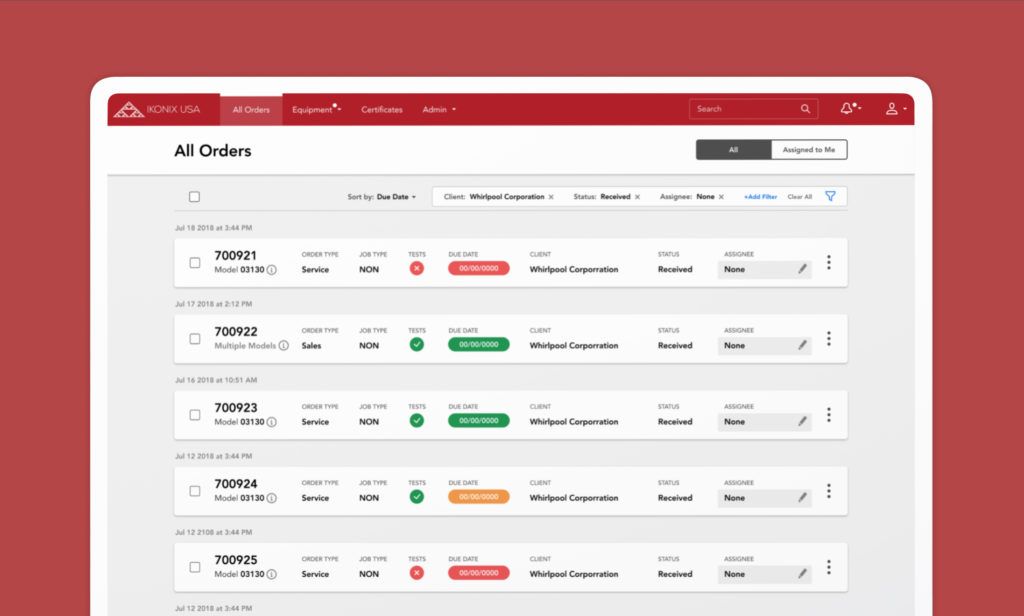Go to the All Orders tab
The height and width of the screenshot is (616, 1024).
pos(251,110)
